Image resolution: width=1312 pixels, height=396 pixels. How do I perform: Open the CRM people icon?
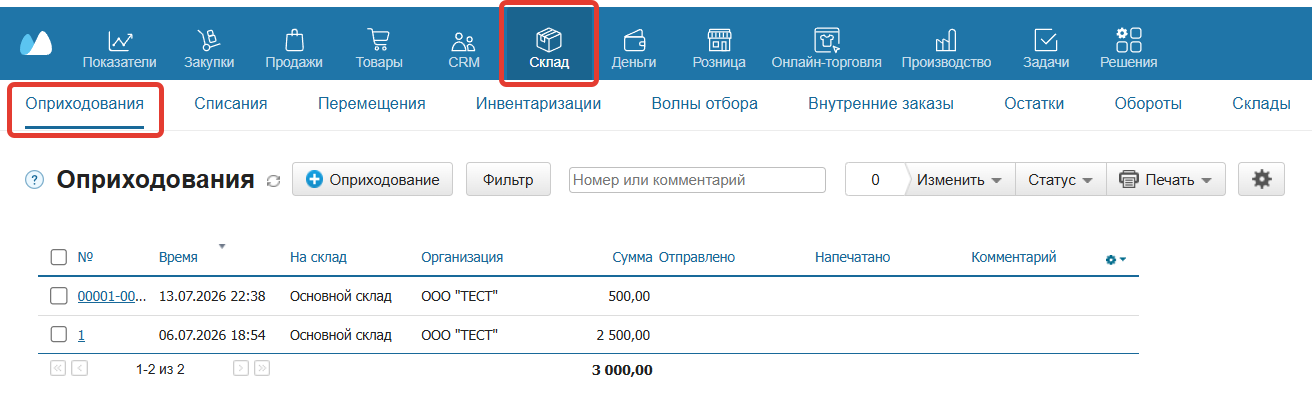click(x=464, y=41)
